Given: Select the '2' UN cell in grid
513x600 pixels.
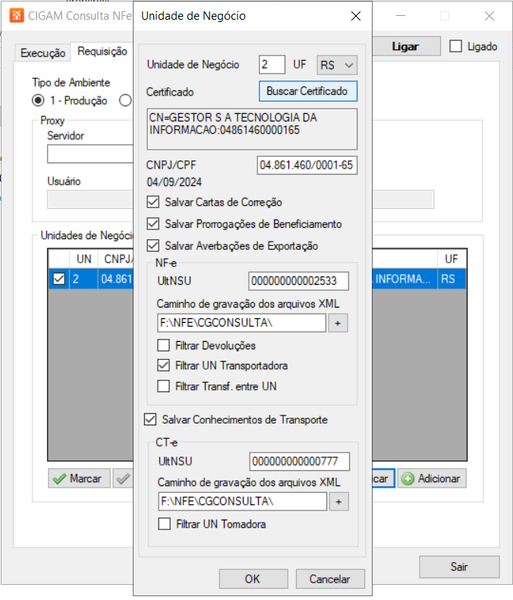Looking at the screenshot, I should [84, 279].
